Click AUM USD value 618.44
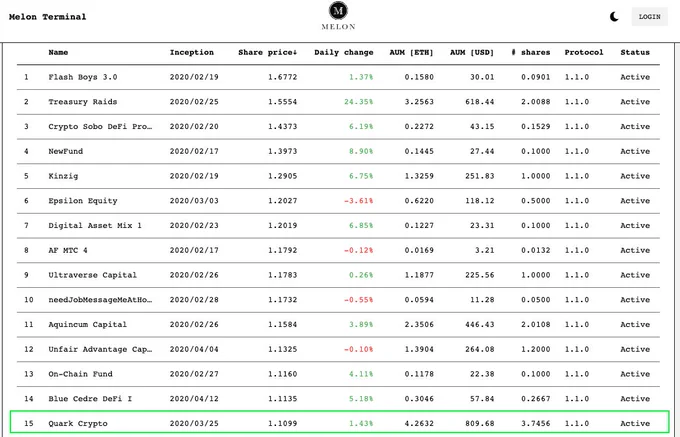This screenshot has width=680, height=437. point(480,102)
